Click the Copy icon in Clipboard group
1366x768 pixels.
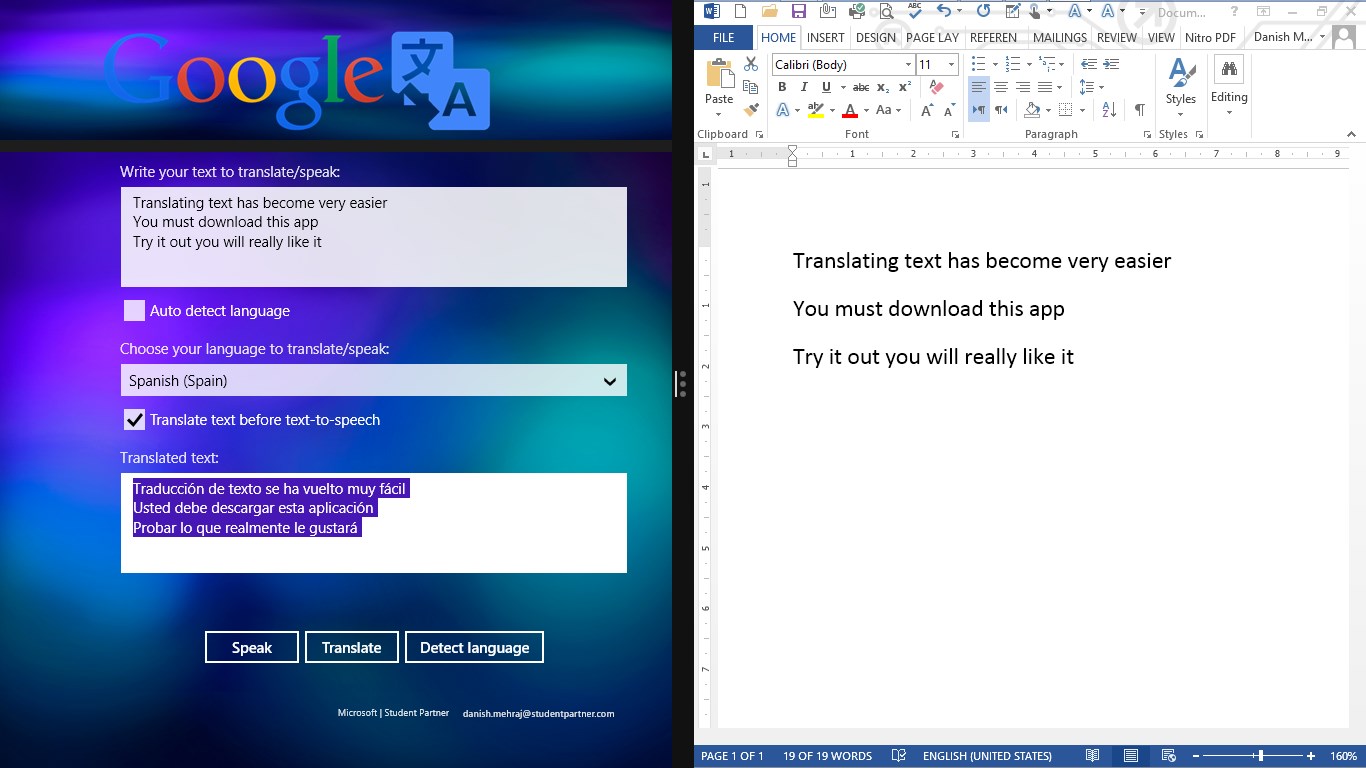coord(751,87)
